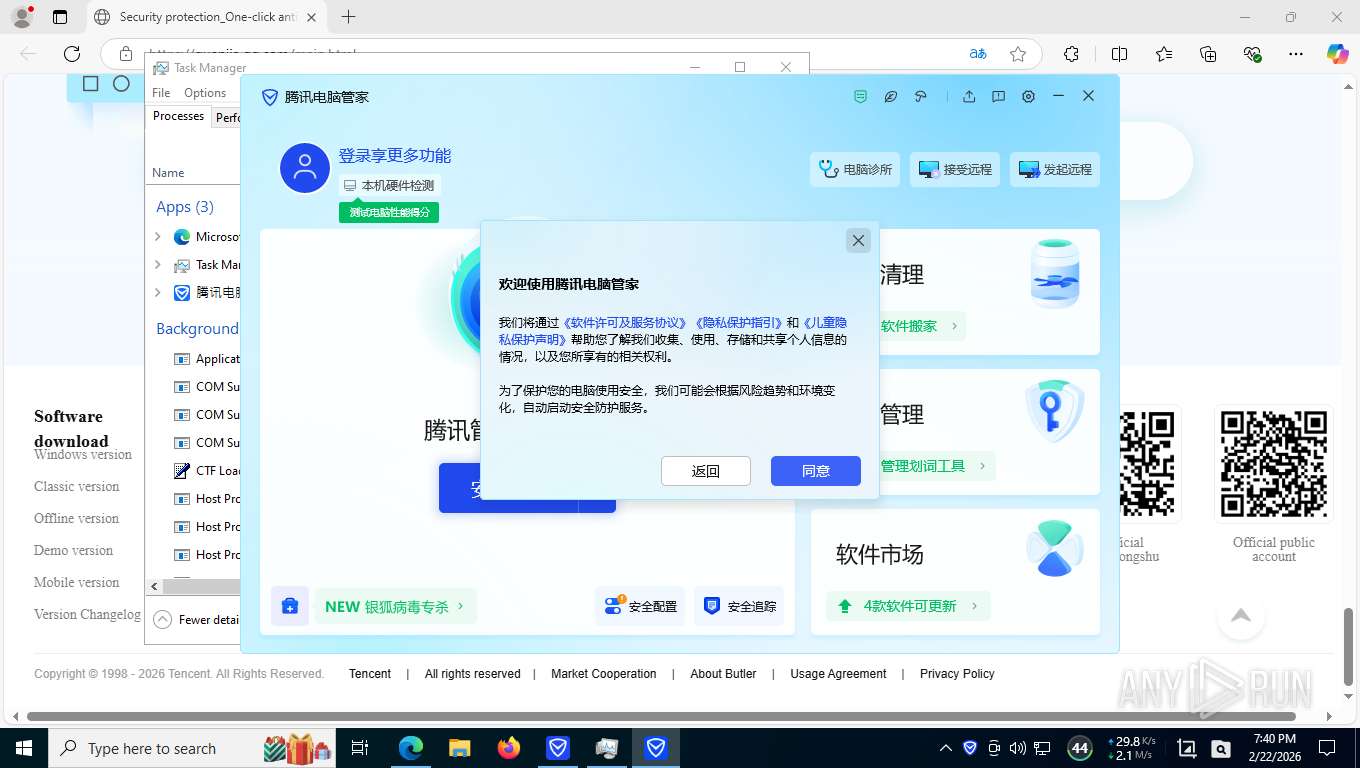Image resolution: width=1360 pixels, height=768 pixels.
Task: Click Official public account QR code
Action: point(1273,463)
